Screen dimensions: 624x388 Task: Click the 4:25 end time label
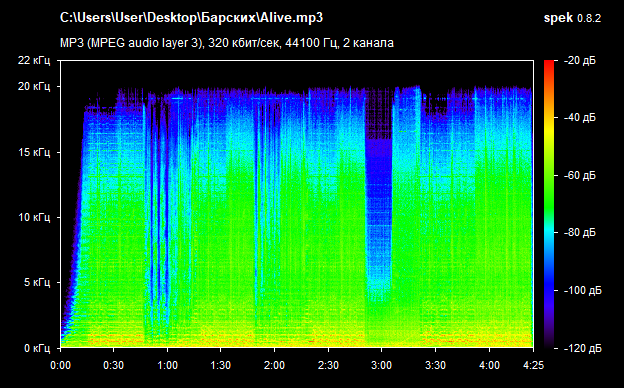pos(533,365)
